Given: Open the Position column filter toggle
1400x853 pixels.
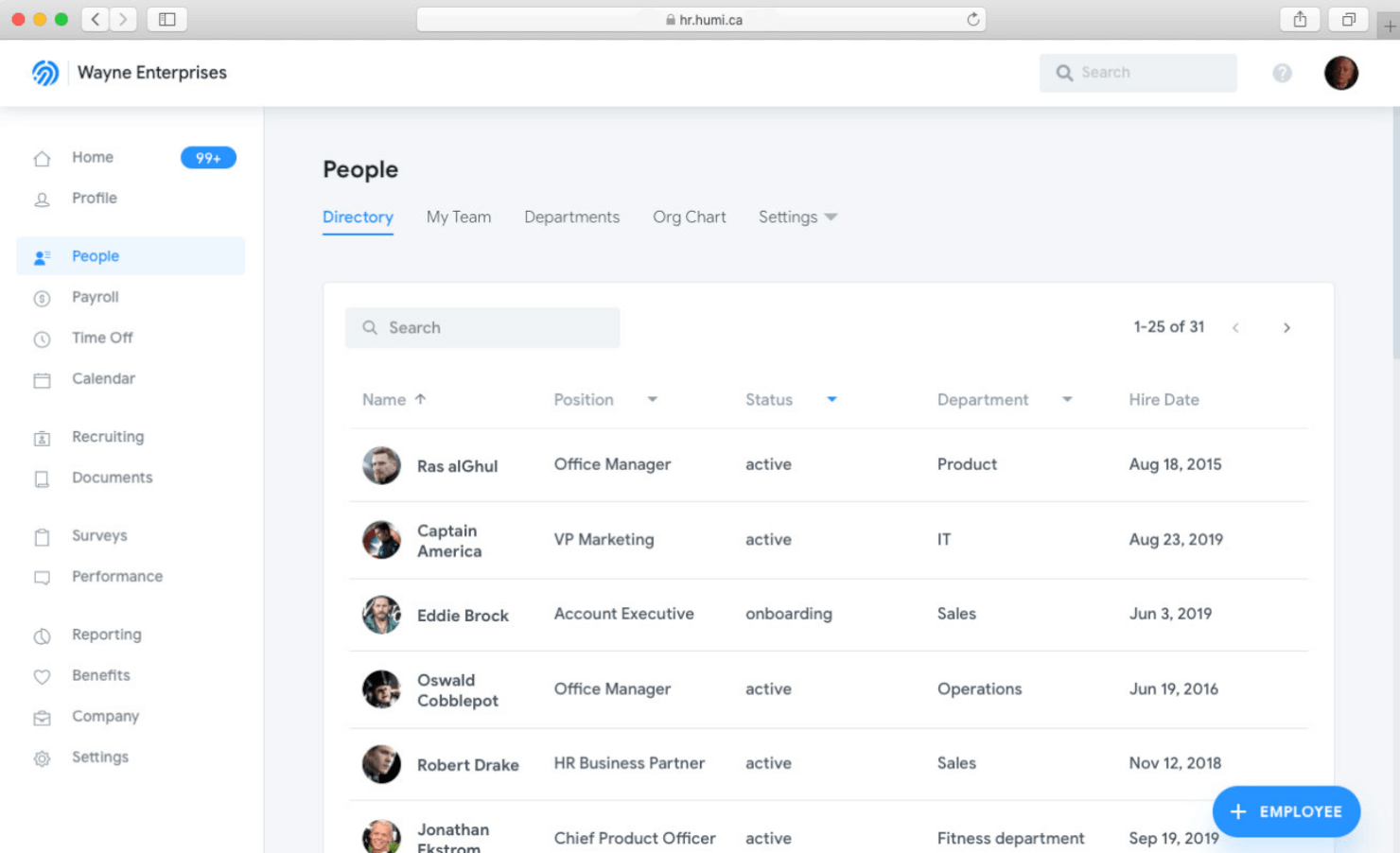Looking at the screenshot, I should (x=653, y=399).
